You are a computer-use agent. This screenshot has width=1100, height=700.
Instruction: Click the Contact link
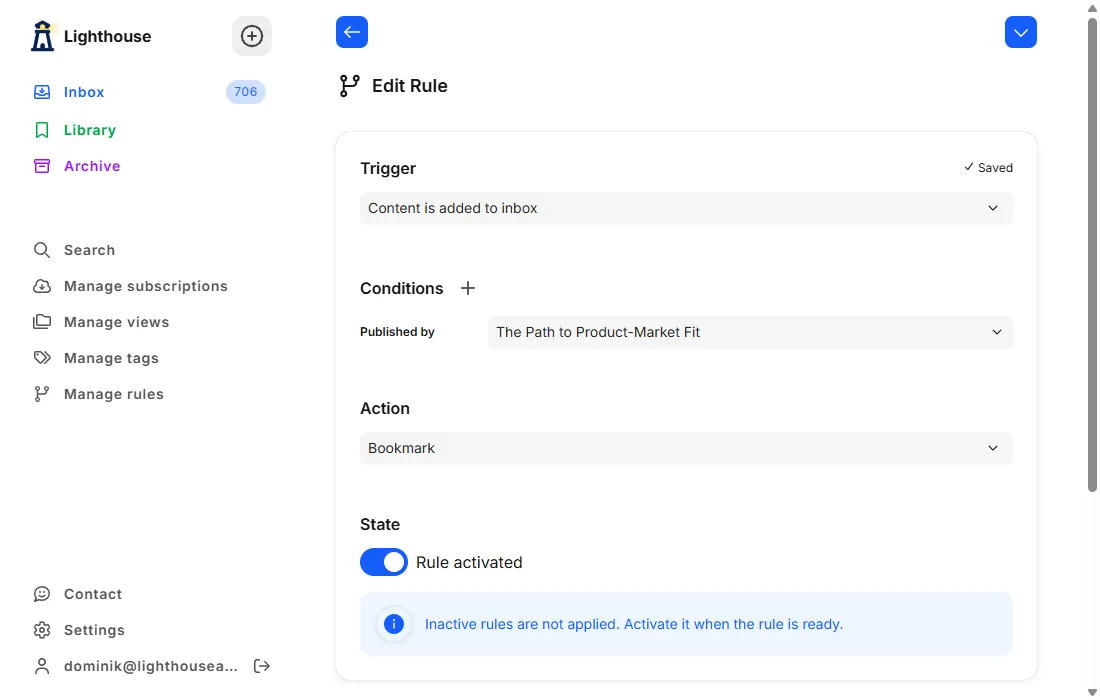tap(92, 594)
